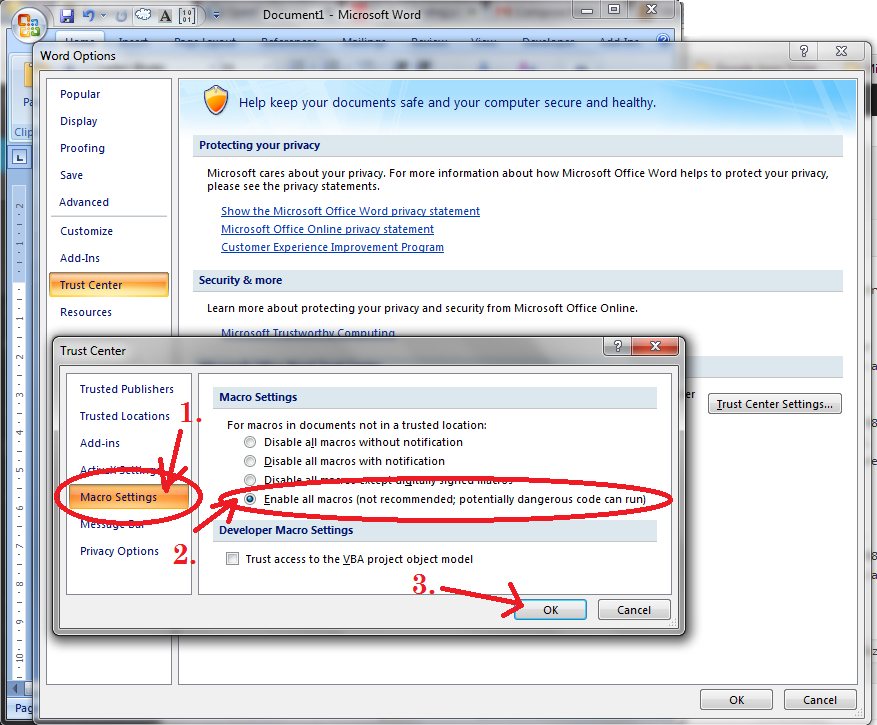Open Add-ins section in Trust Center
877x725 pixels.
pyautogui.click(x=100, y=443)
